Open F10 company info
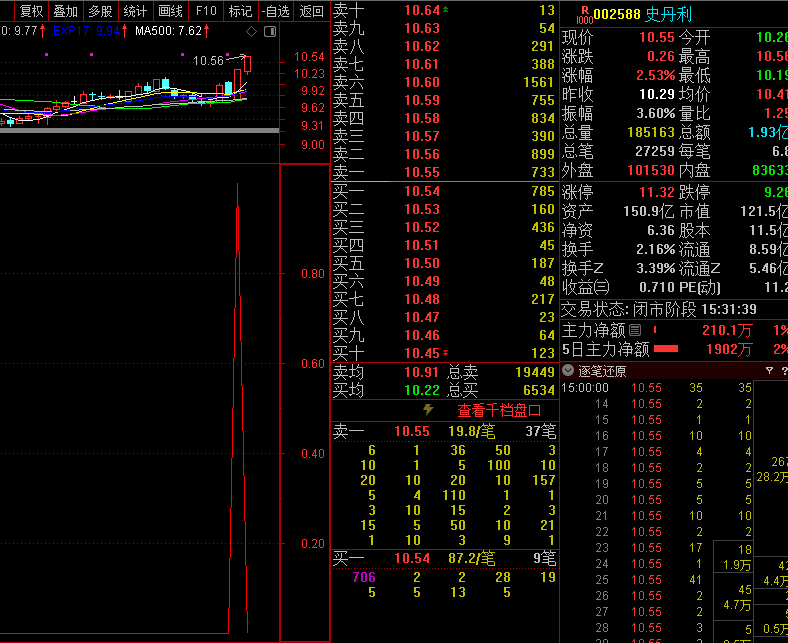This screenshot has height=643, width=788. click(x=206, y=11)
